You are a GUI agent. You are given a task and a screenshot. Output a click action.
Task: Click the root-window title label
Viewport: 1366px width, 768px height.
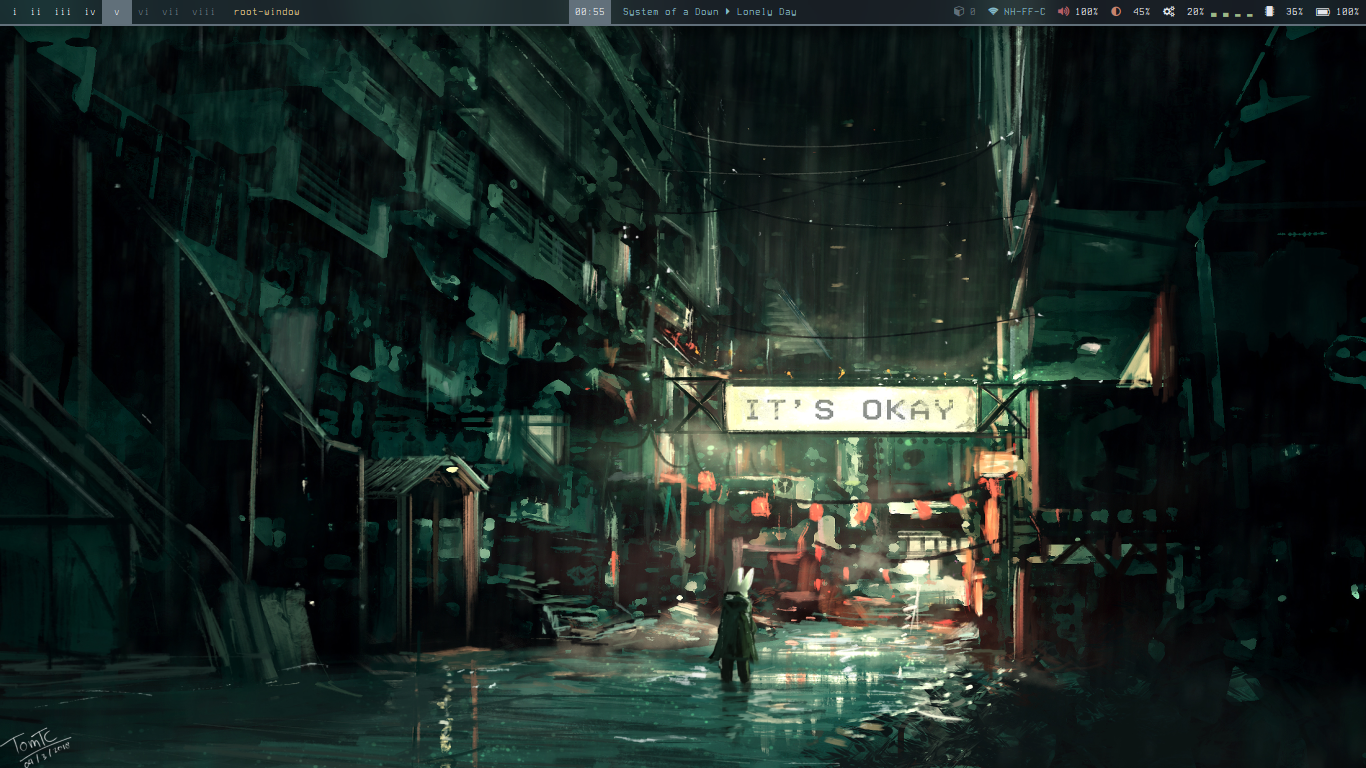point(266,12)
